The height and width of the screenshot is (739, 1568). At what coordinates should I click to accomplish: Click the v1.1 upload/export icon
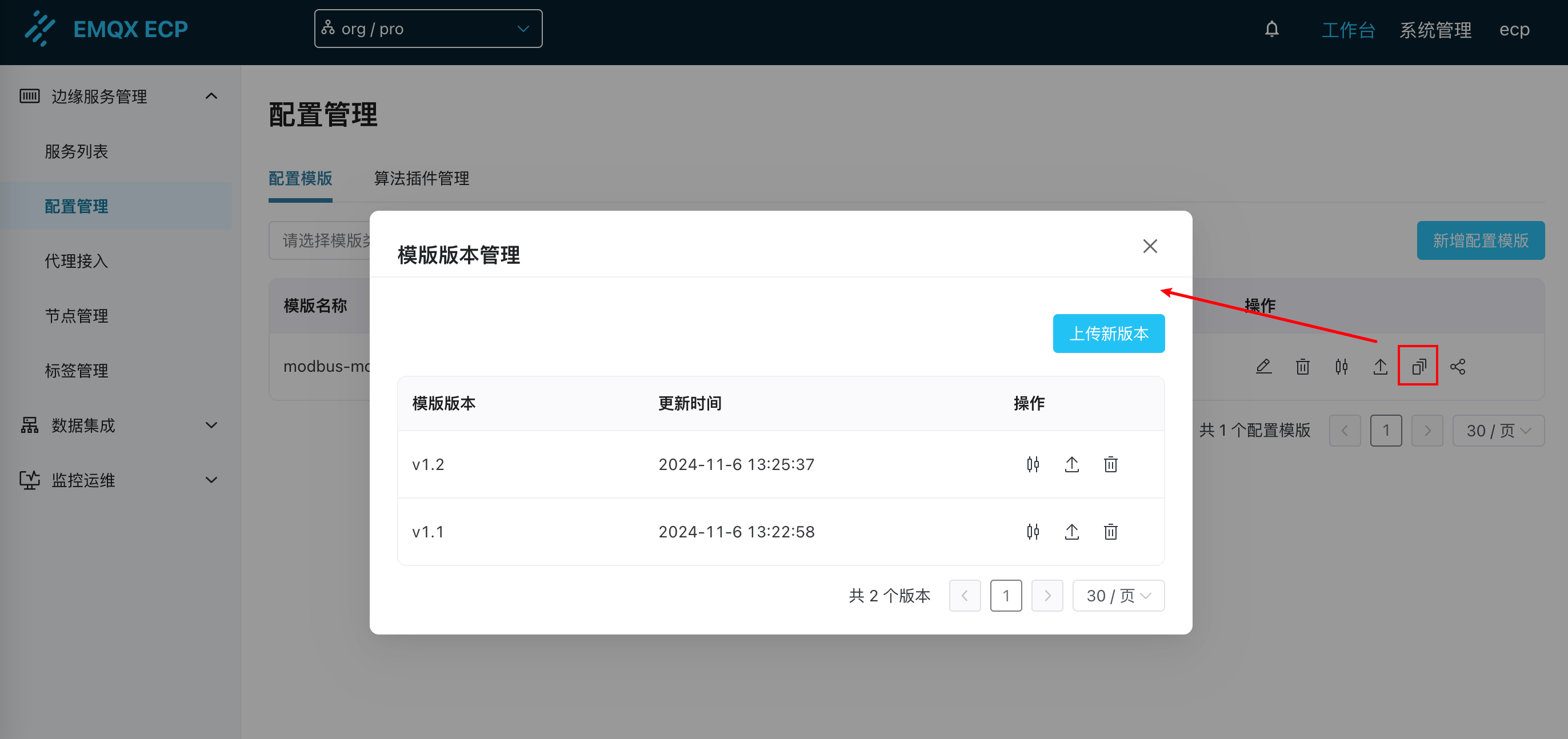1072,532
